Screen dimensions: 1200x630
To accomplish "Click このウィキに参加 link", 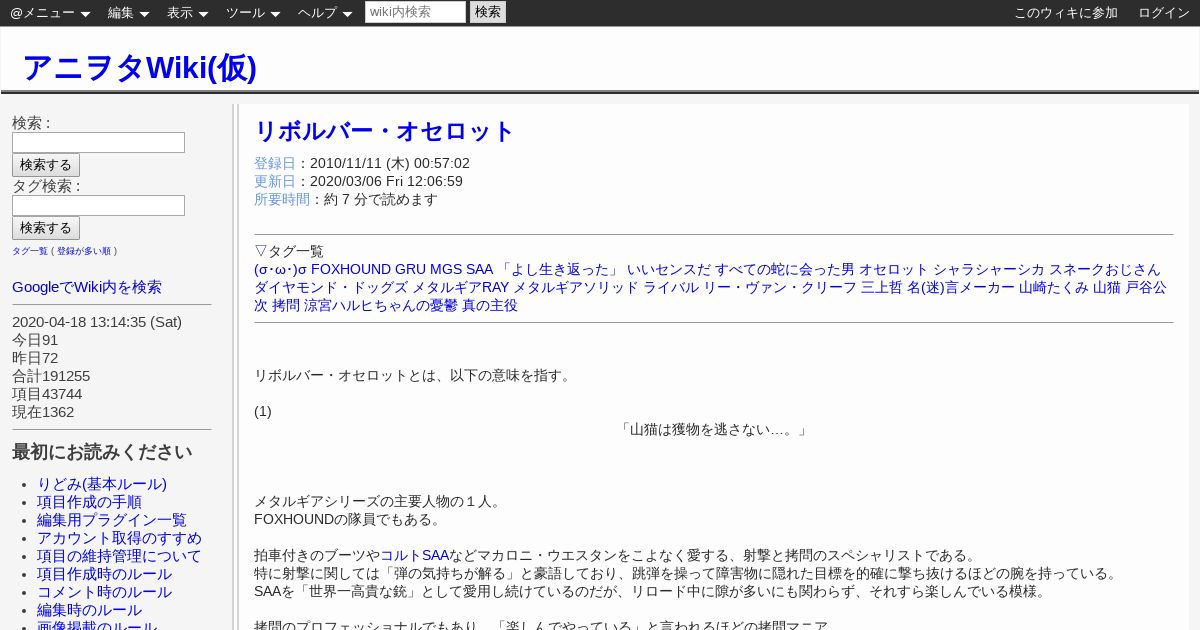I will 1066,13.
